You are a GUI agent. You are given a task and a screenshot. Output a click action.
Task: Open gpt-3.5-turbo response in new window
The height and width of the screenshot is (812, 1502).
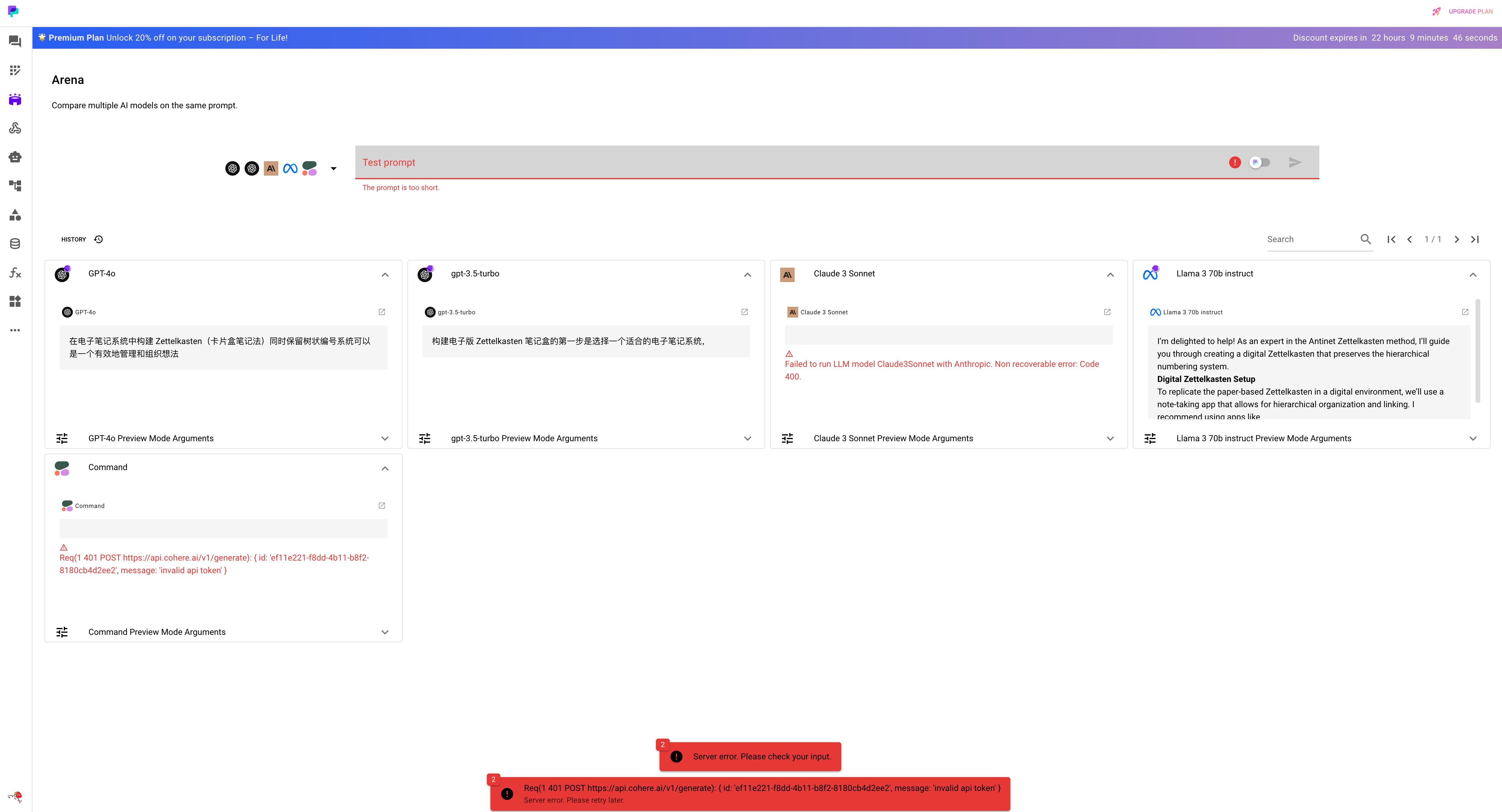[x=745, y=312]
